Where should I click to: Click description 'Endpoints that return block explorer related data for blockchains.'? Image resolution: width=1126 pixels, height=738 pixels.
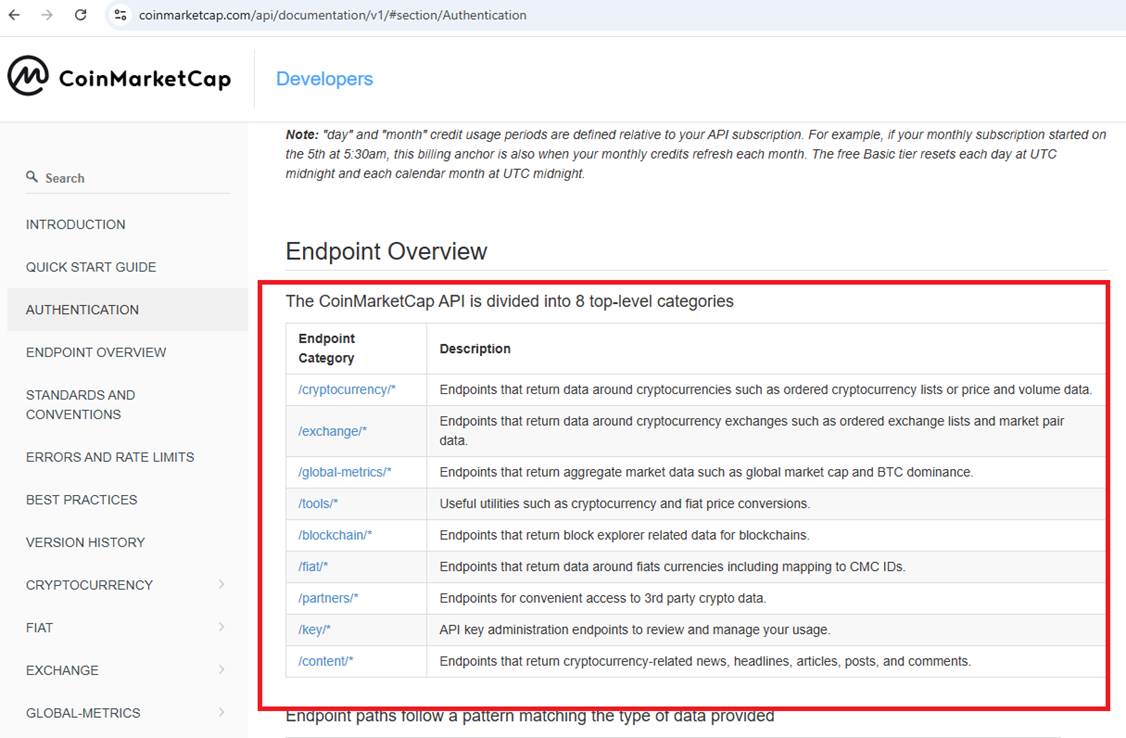click(x=625, y=536)
